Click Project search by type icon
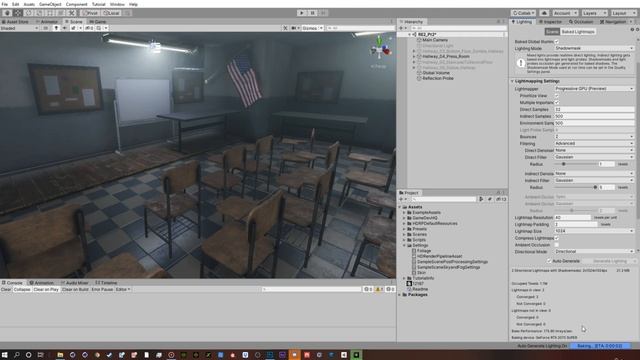 coord(481,199)
